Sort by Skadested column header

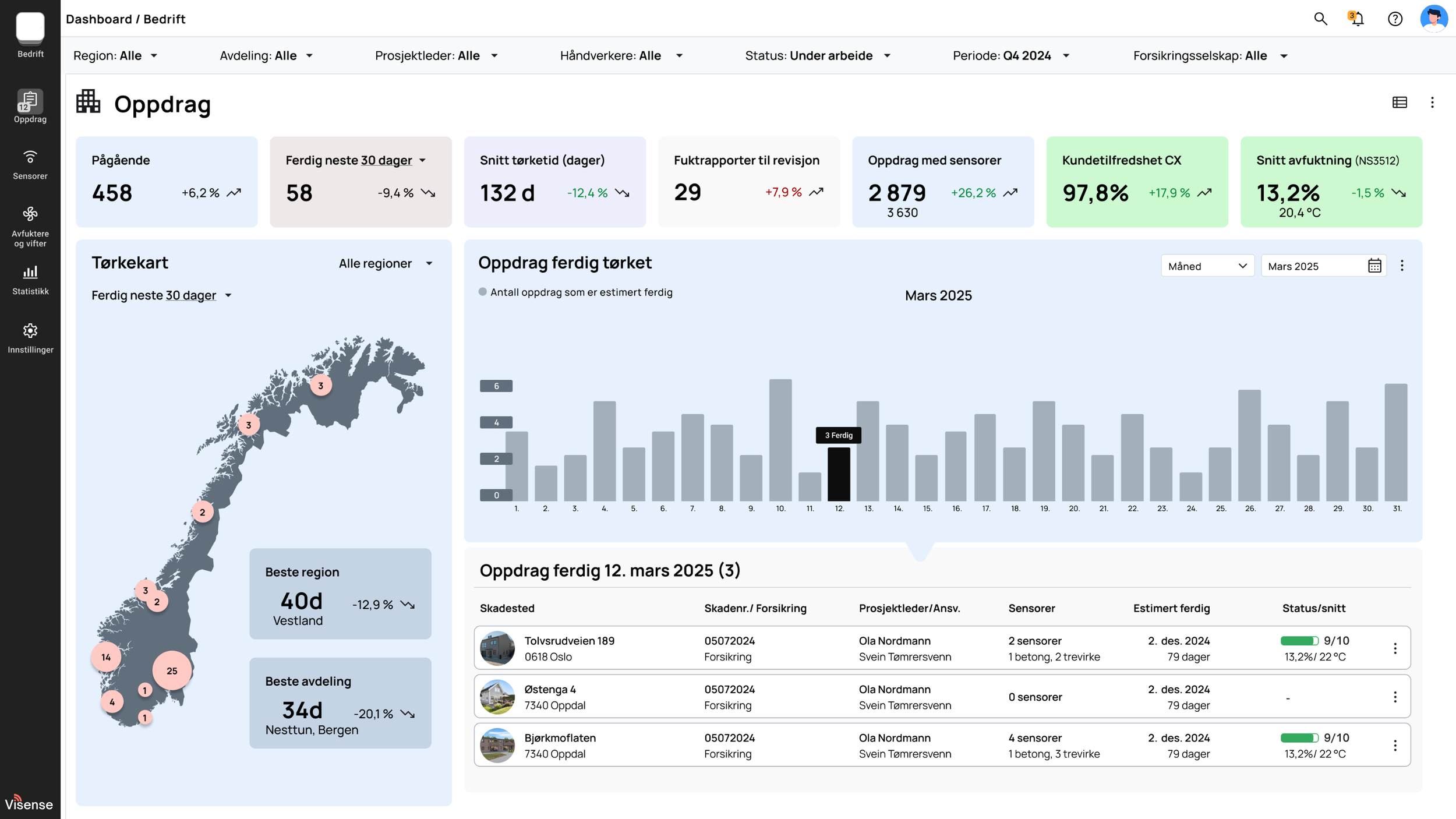click(507, 608)
